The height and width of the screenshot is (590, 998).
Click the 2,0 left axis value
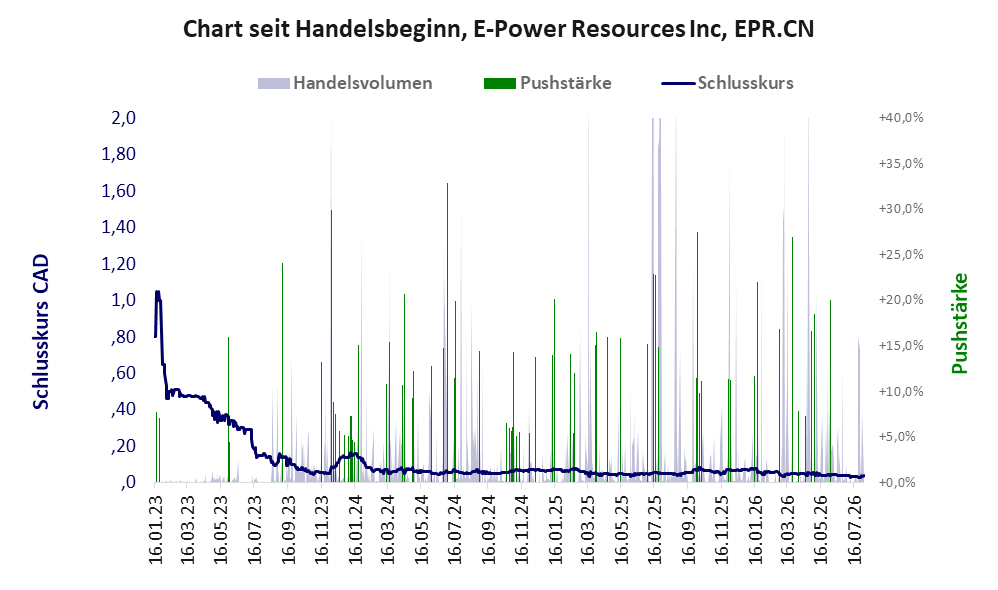pyautogui.click(x=123, y=118)
